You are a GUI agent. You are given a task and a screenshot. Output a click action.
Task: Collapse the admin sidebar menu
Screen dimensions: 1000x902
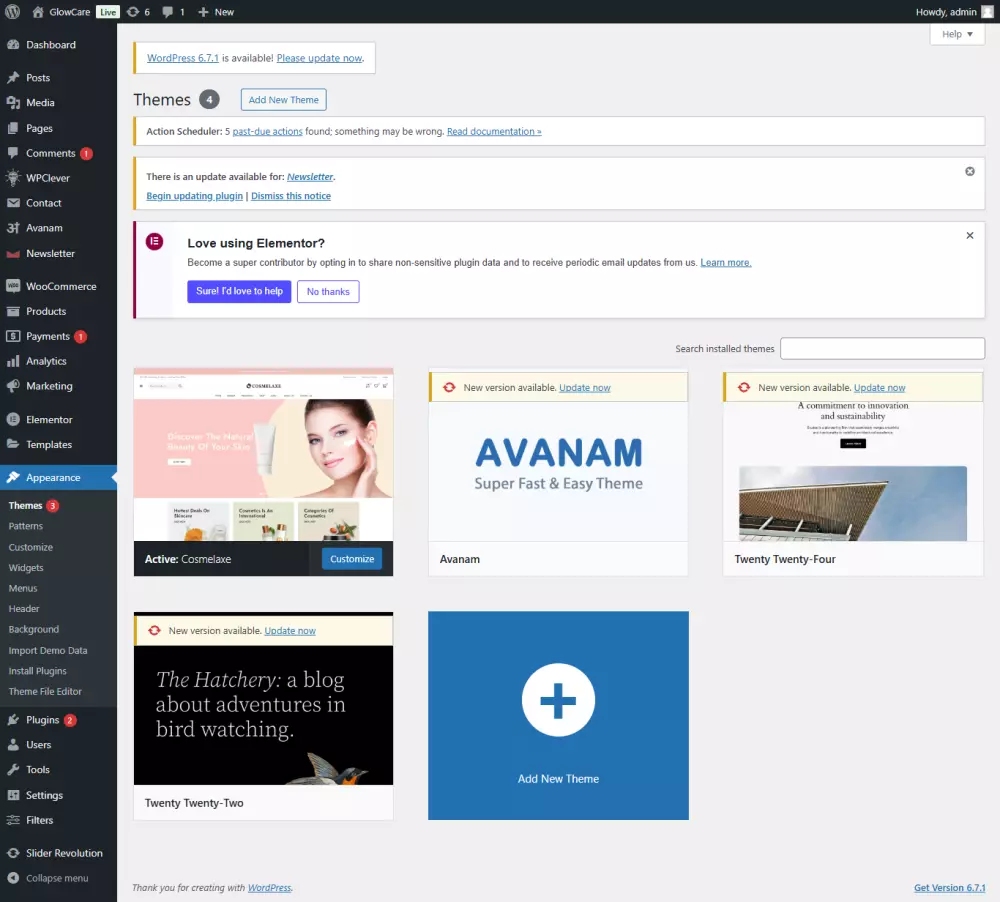48,878
